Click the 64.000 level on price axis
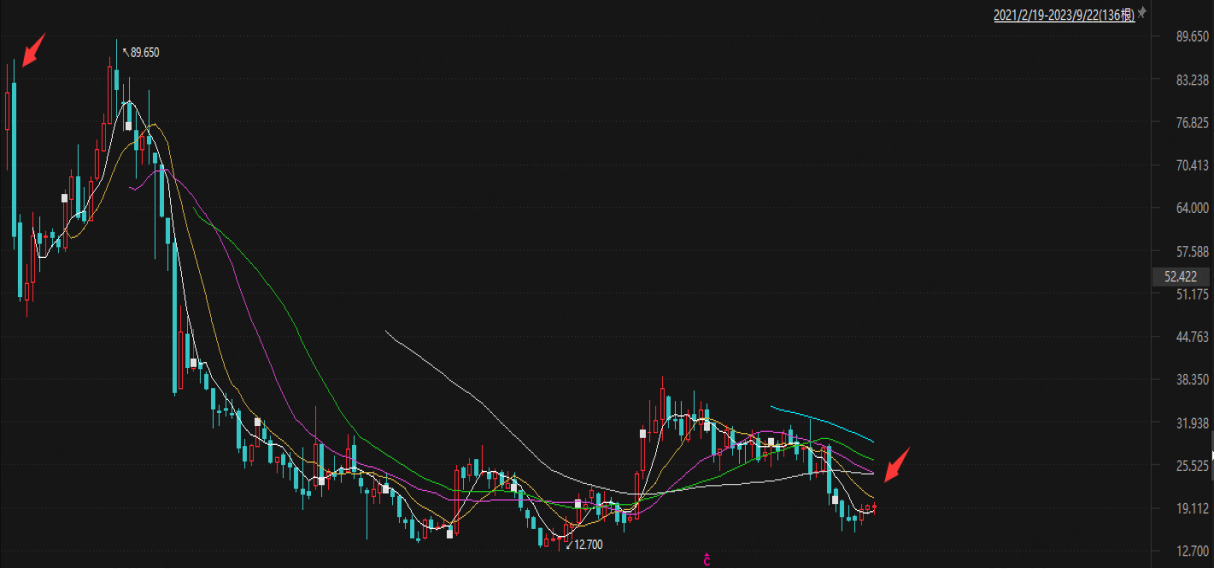Image resolution: width=1215 pixels, height=569 pixels. tap(1180, 207)
